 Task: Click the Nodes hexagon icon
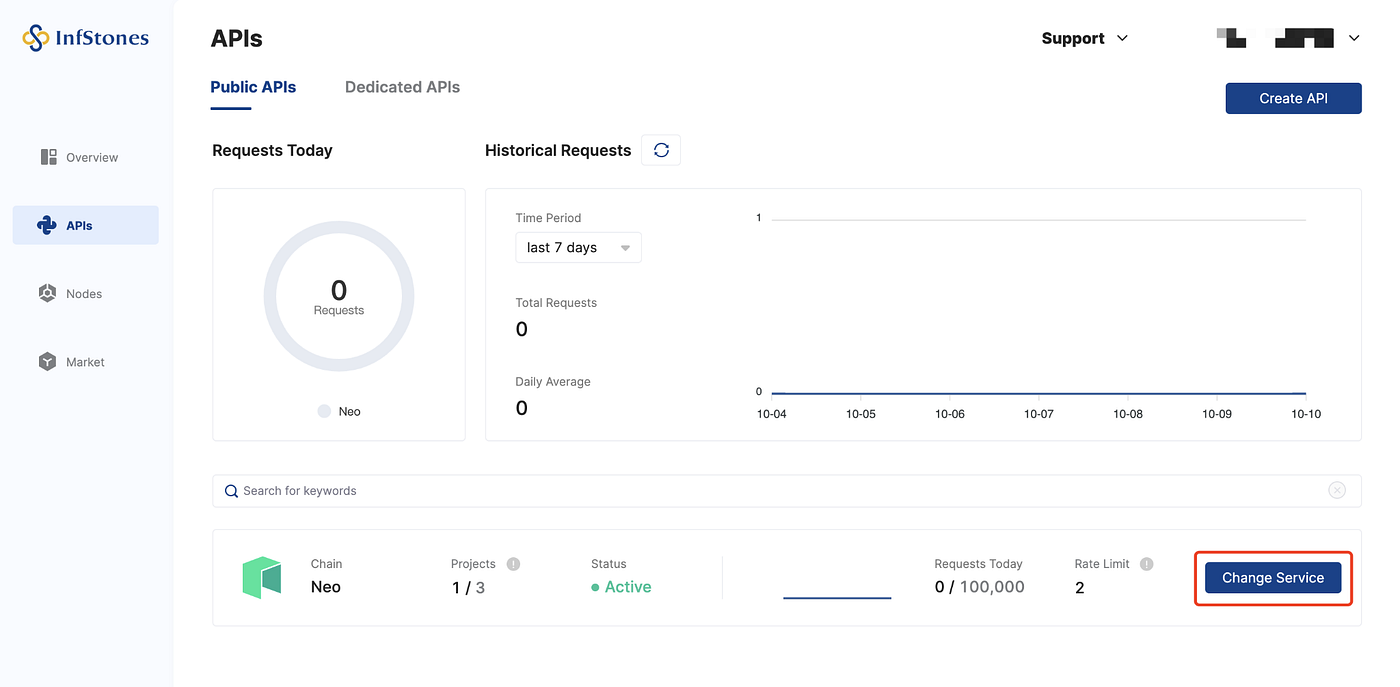(x=47, y=293)
